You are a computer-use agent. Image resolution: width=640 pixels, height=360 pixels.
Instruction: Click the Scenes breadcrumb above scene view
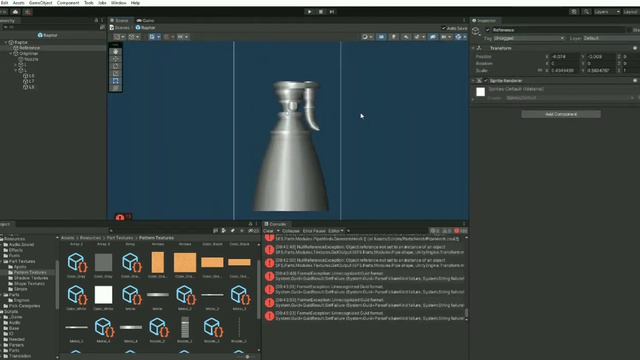click(x=120, y=28)
